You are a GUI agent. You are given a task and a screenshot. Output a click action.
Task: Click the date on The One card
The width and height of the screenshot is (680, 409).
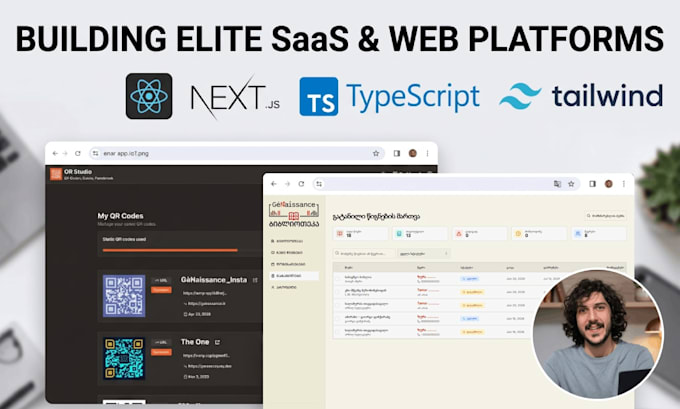(196, 376)
